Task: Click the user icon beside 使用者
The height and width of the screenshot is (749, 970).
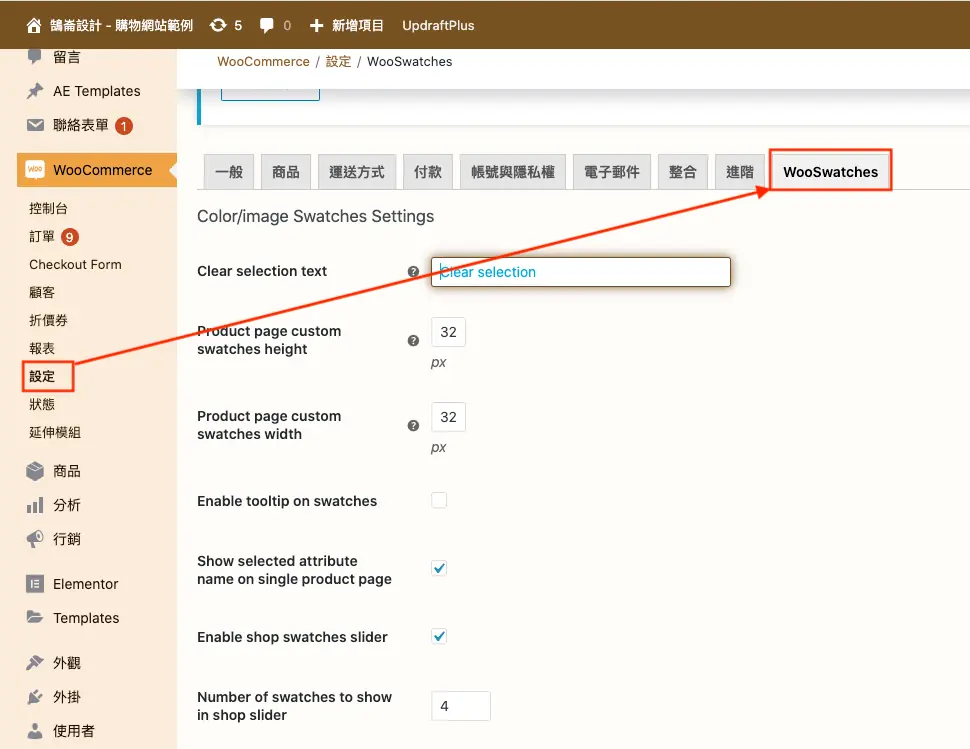Action: click(x=35, y=731)
